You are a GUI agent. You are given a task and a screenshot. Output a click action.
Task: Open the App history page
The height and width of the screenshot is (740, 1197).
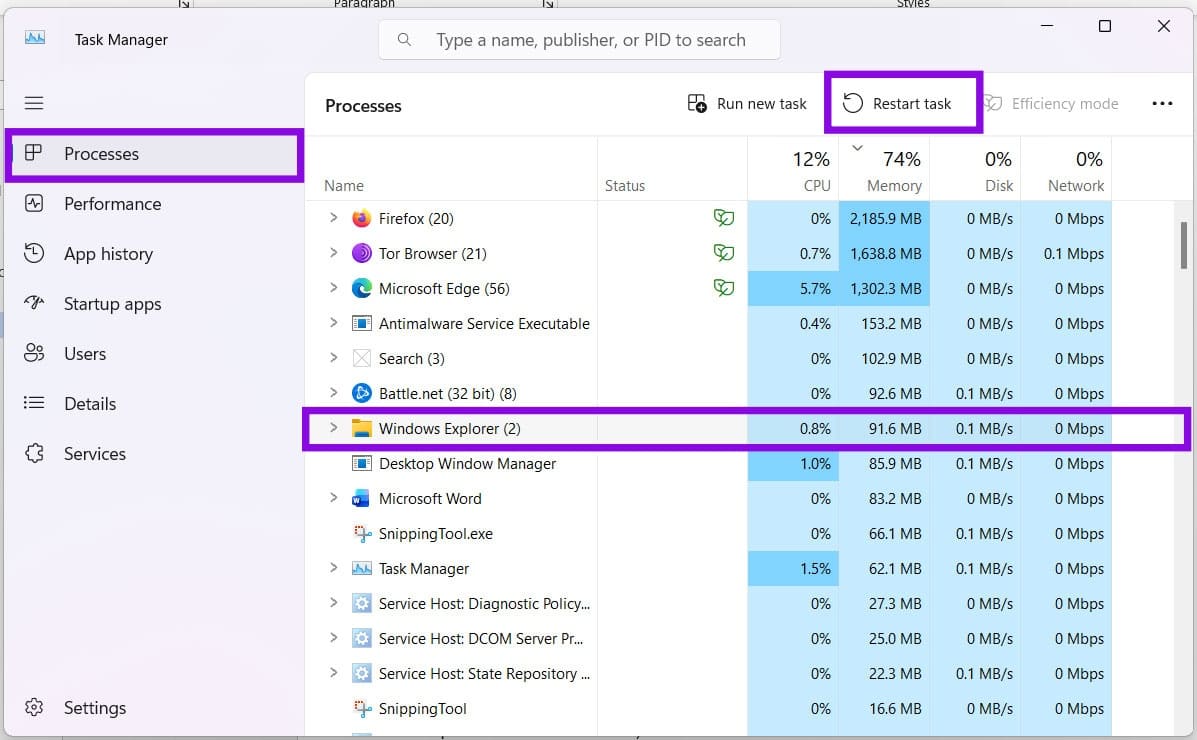tap(155, 254)
